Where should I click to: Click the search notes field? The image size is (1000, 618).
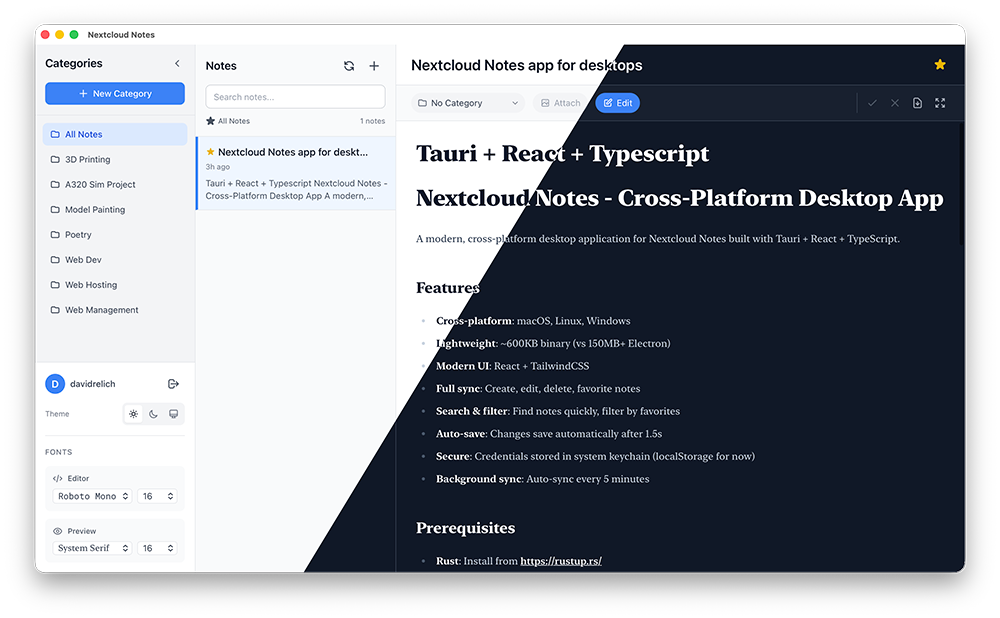pyautogui.click(x=295, y=96)
